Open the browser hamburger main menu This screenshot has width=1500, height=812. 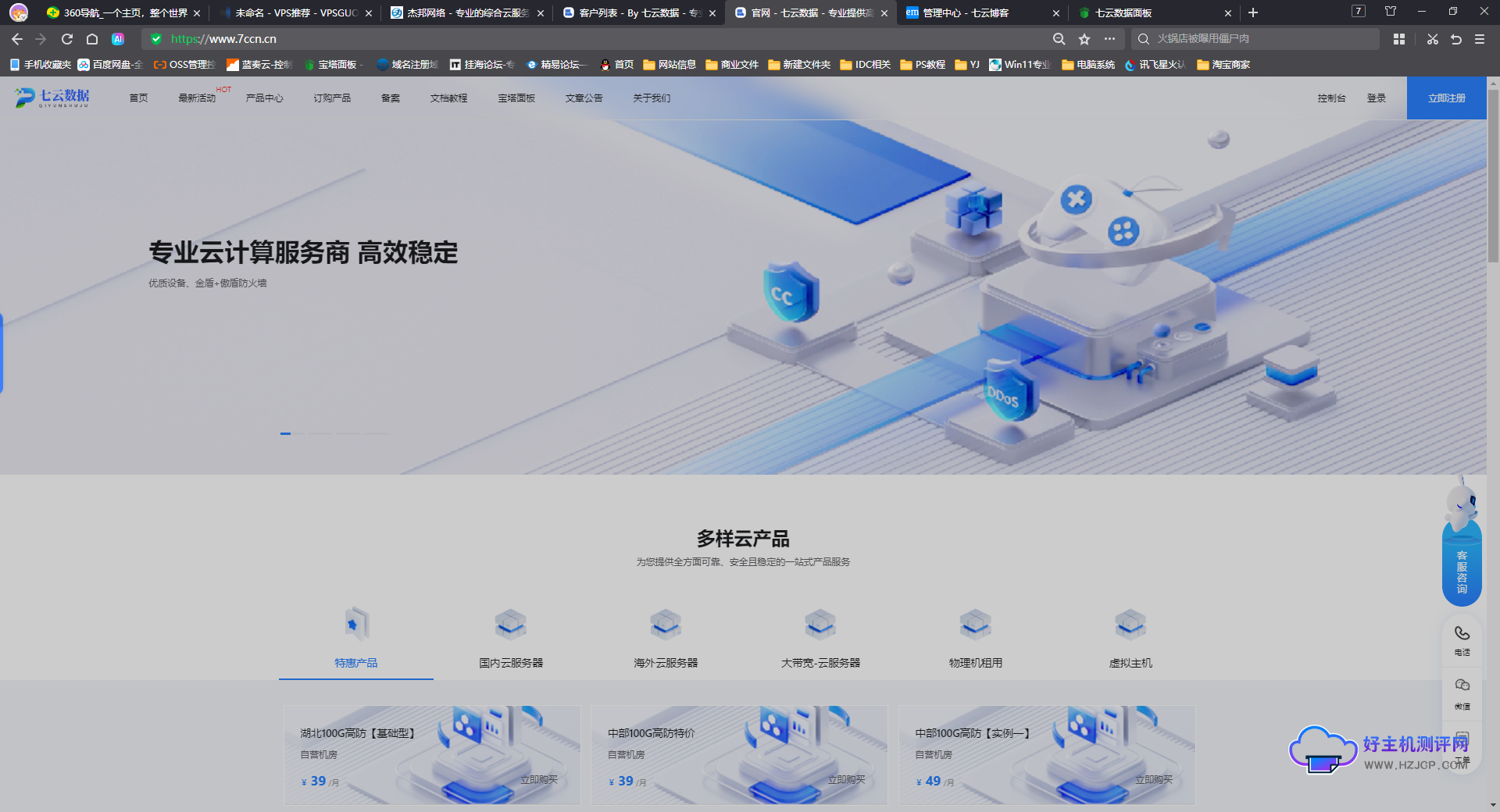1480,39
